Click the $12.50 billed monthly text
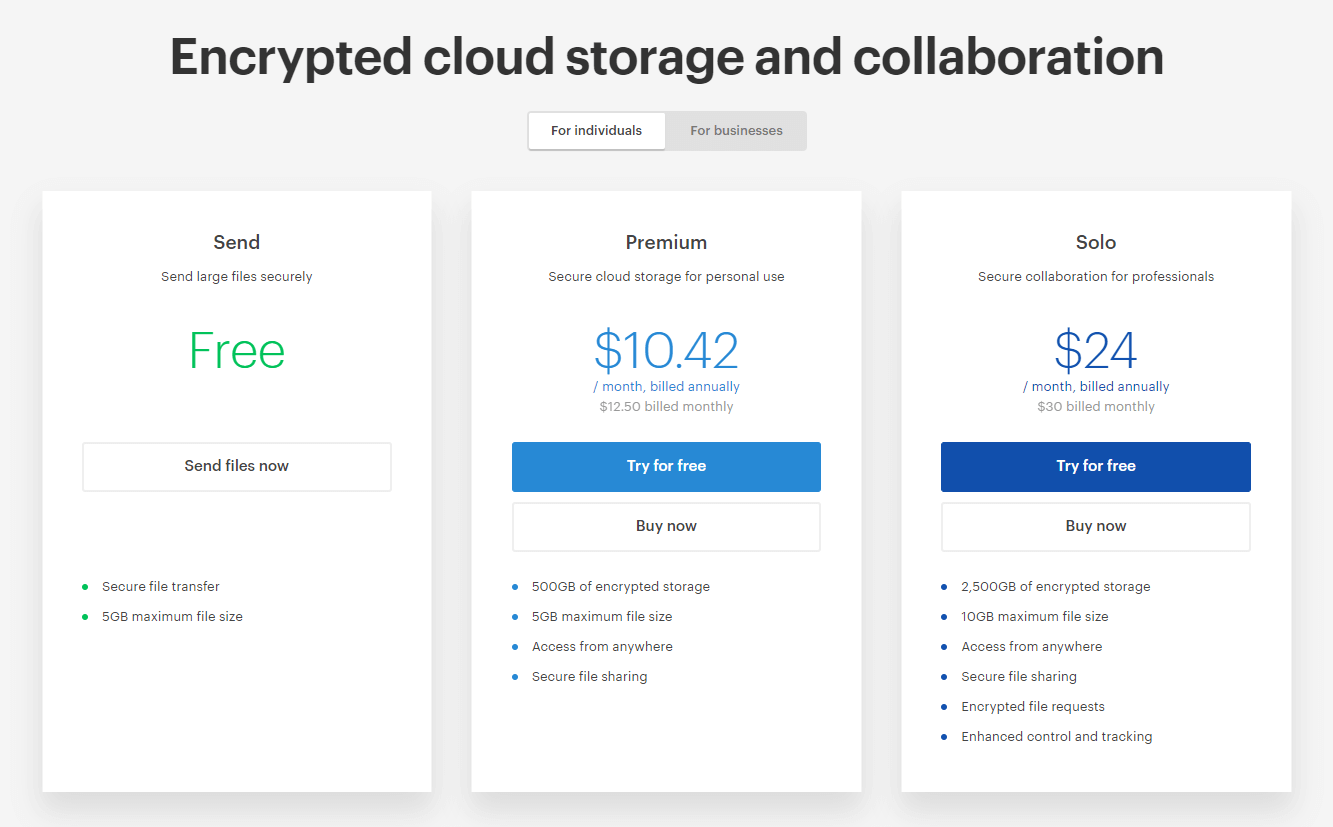 point(666,407)
